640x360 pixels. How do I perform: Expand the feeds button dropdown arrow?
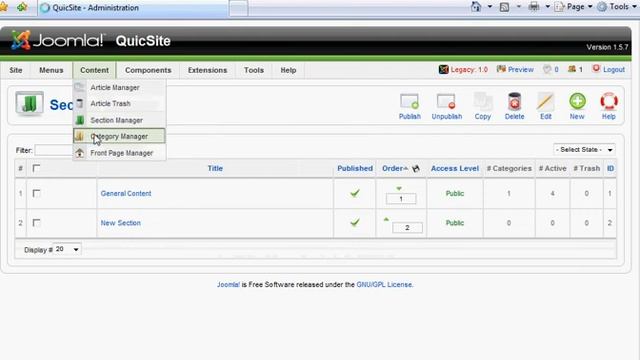point(519,7)
